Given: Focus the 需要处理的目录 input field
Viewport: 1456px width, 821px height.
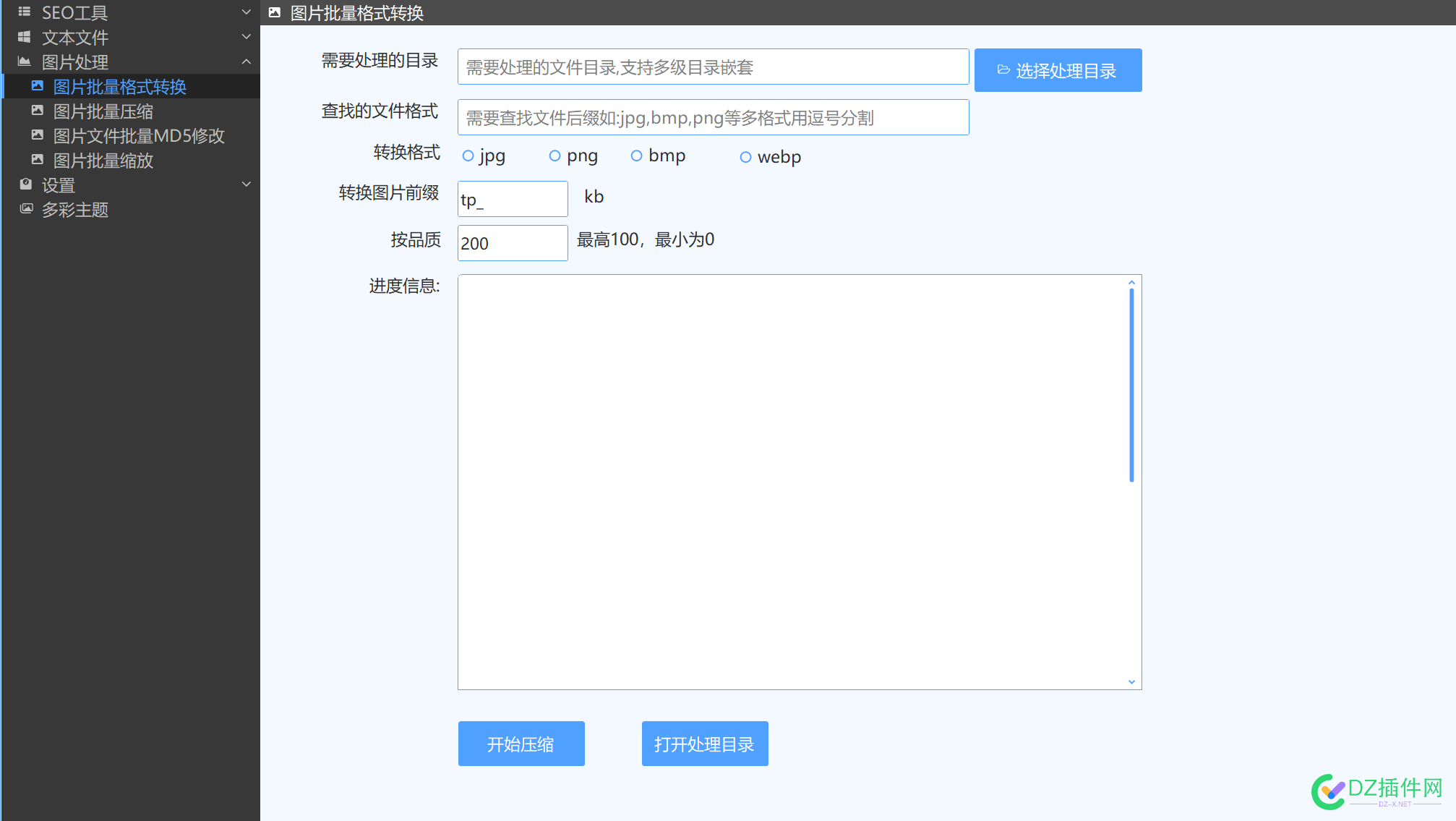Looking at the screenshot, I should [713, 67].
